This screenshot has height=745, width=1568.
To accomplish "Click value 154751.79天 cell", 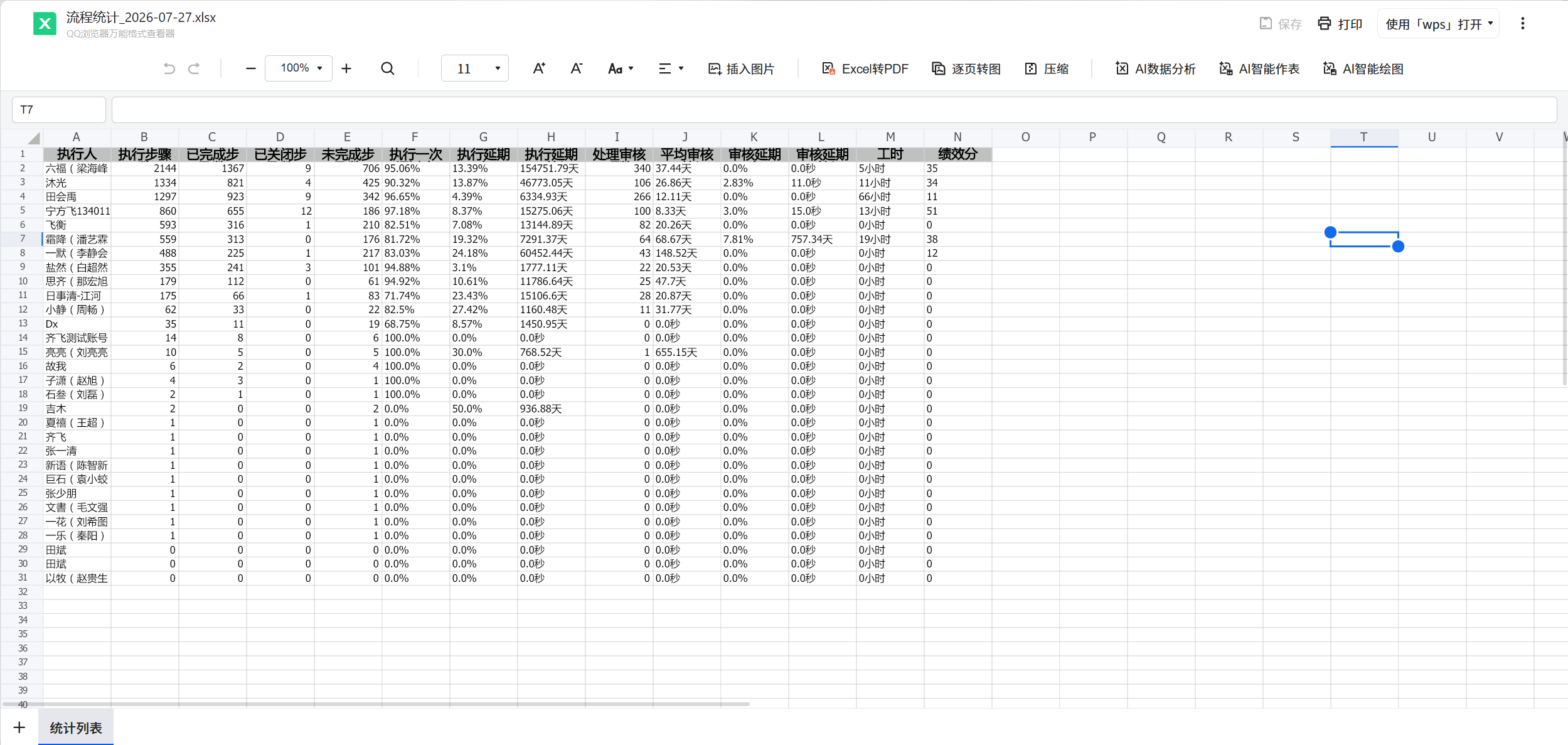I will (x=551, y=168).
